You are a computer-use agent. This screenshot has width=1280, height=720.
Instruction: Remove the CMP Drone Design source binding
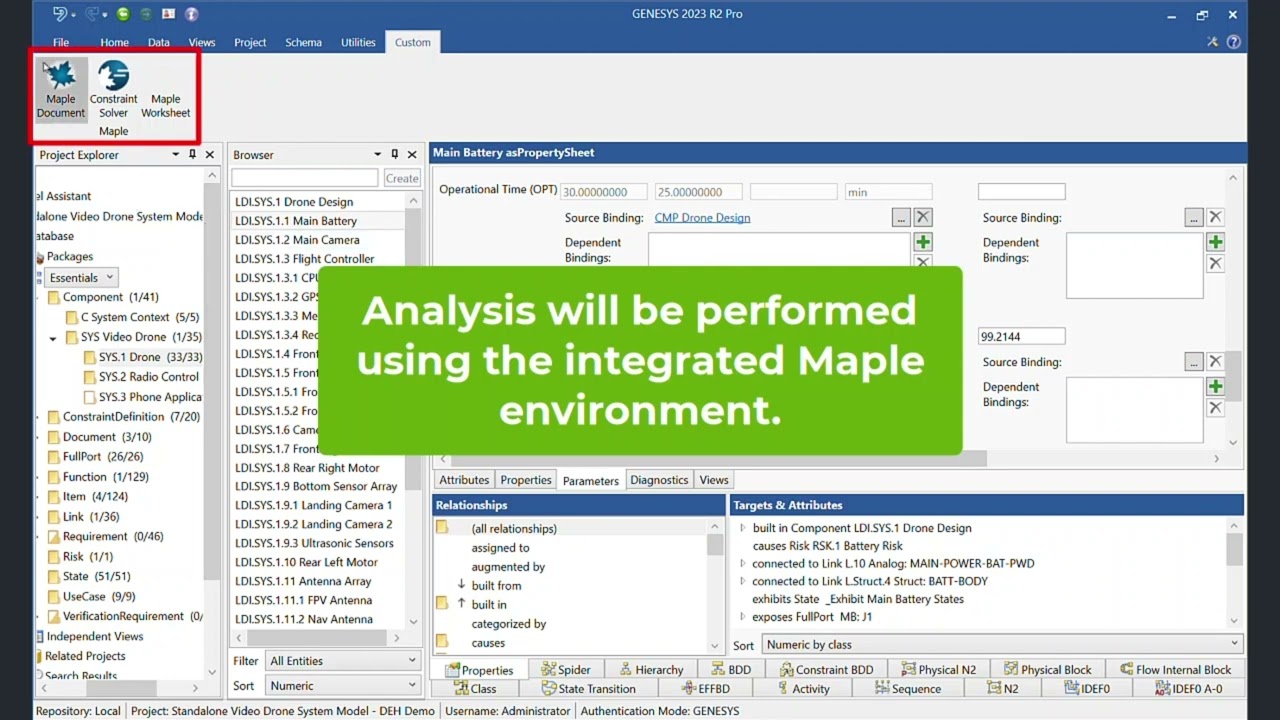pyautogui.click(x=923, y=217)
